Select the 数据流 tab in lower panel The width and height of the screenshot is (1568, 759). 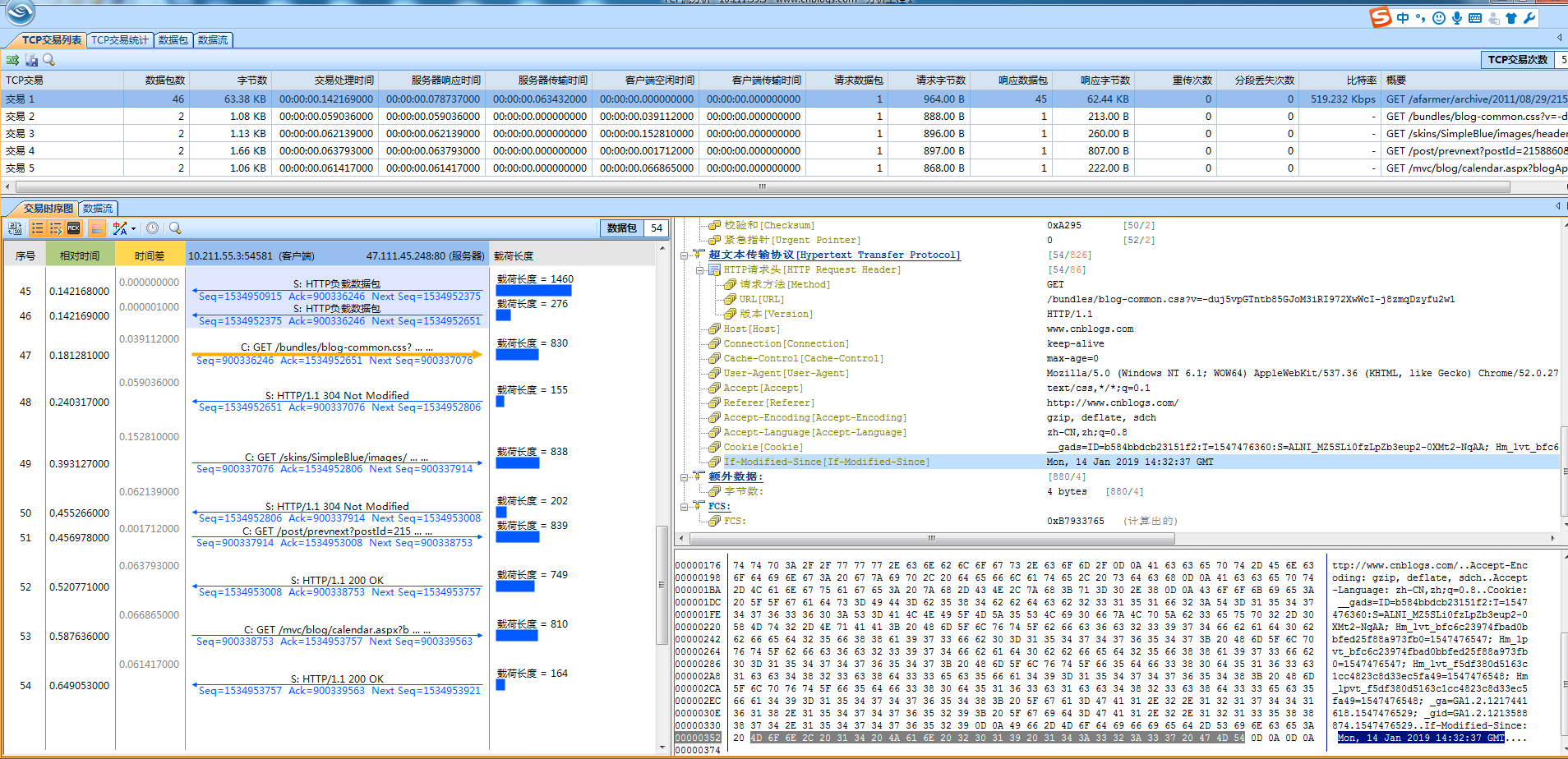98,208
